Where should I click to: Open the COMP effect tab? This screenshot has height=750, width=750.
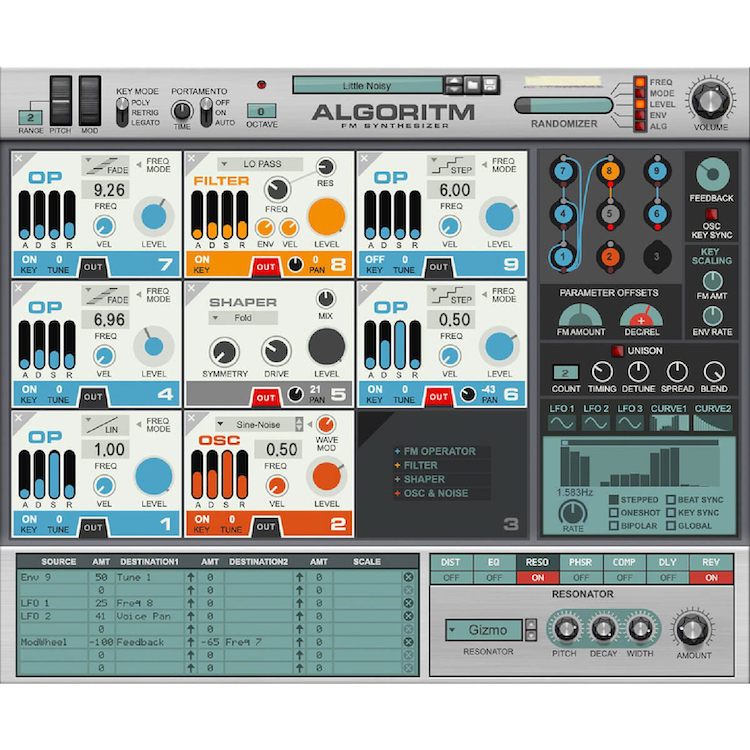[624, 562]
